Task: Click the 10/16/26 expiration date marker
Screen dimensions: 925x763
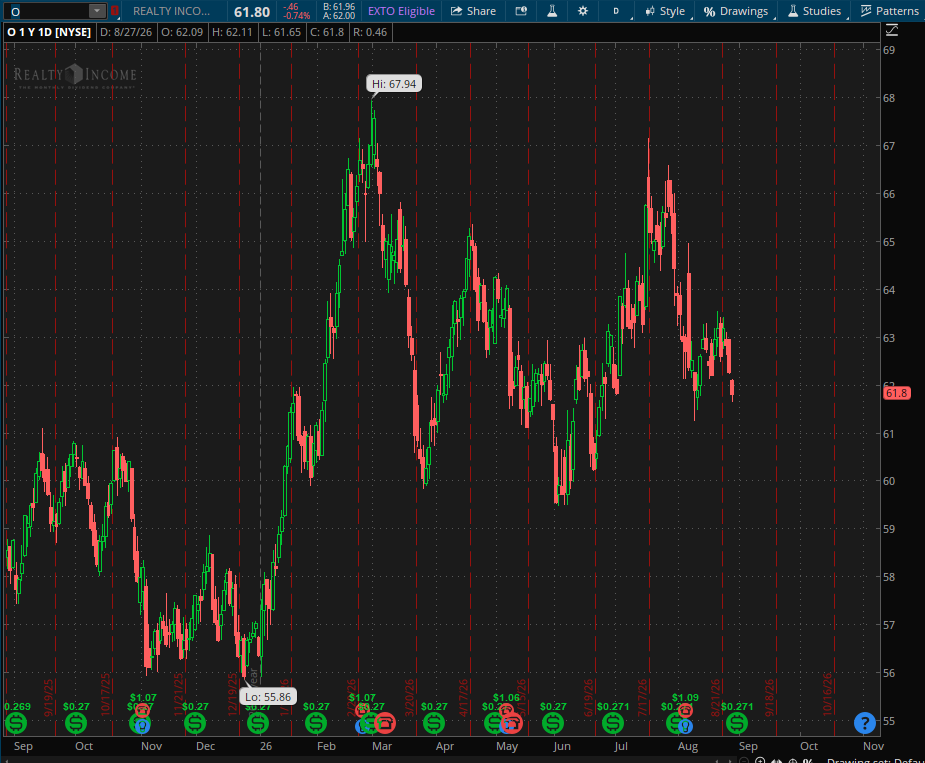Action: pos(827,695)
